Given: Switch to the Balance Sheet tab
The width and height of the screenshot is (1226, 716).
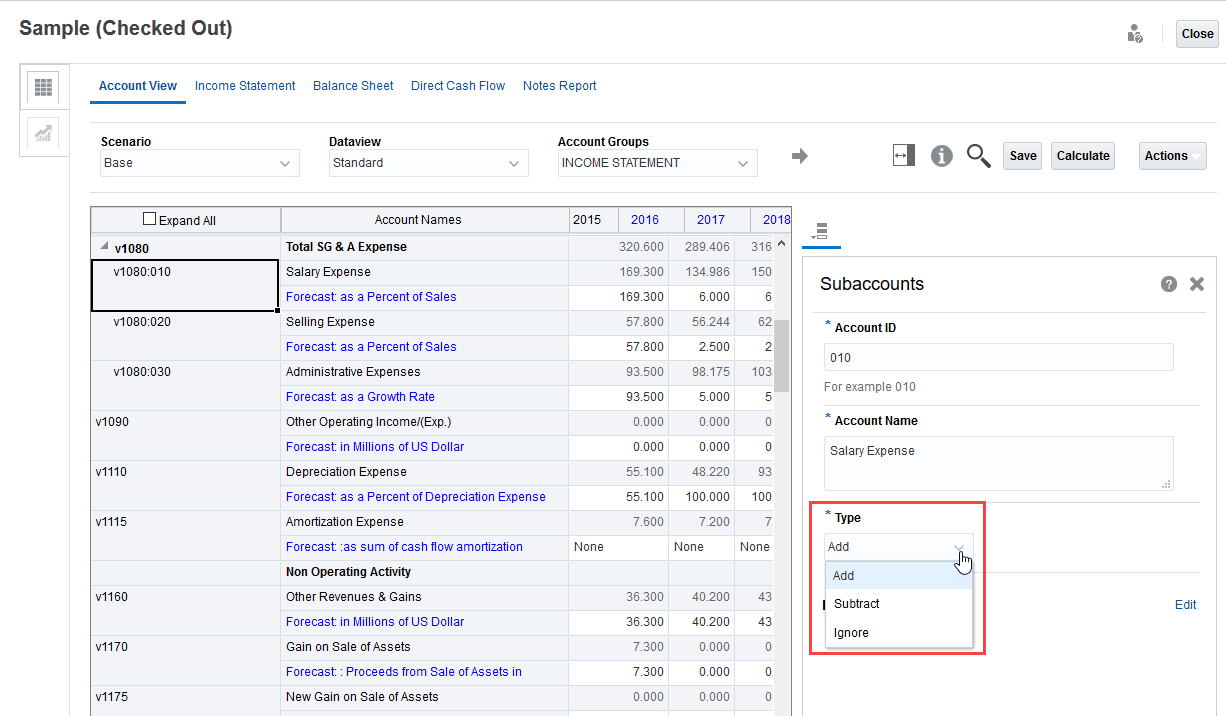Looking at the screenshot, I should point(352,86).
